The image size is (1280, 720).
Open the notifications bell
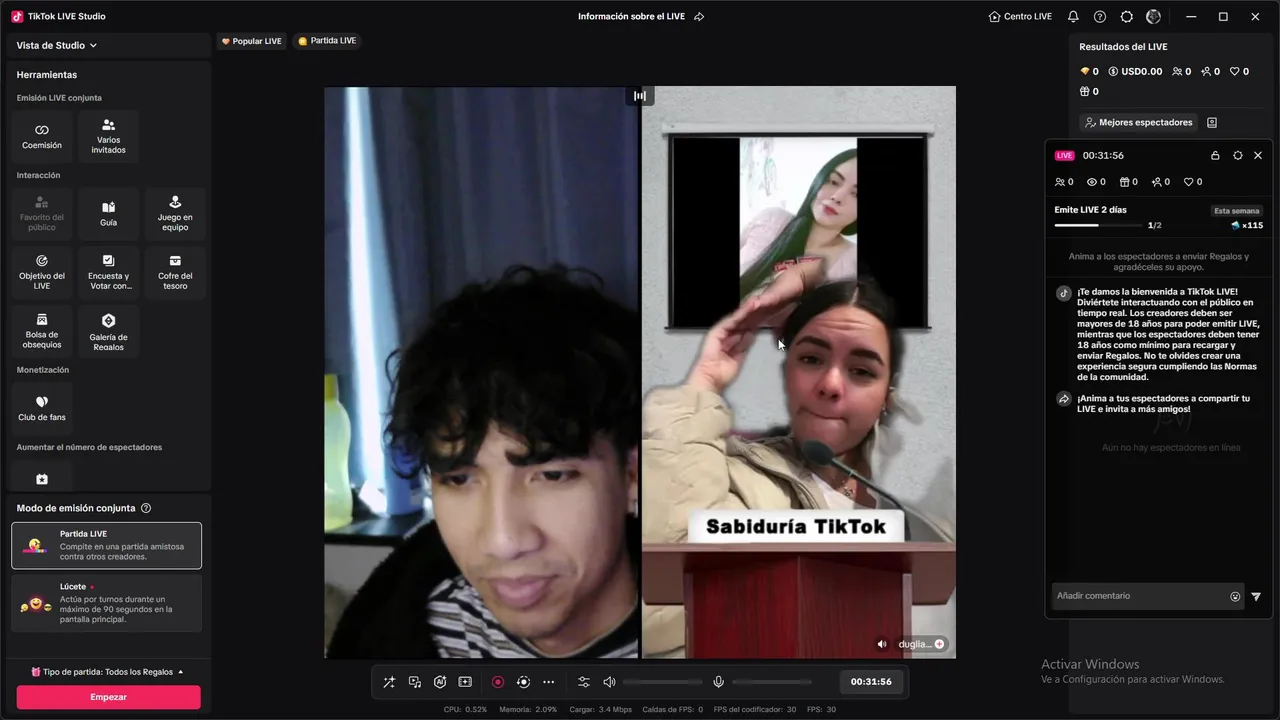pos(1073,17)
